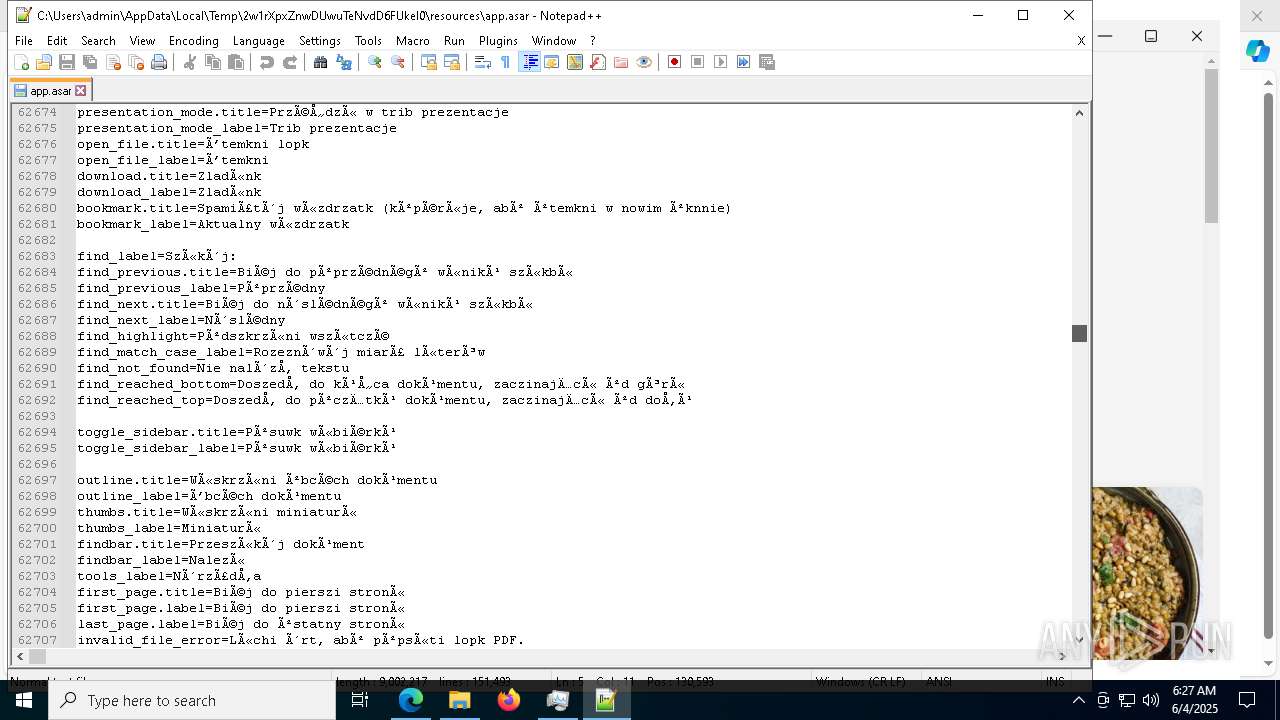Click the Playback macro icon
The image size is (1280, 720).
click(x=721, y=62)
